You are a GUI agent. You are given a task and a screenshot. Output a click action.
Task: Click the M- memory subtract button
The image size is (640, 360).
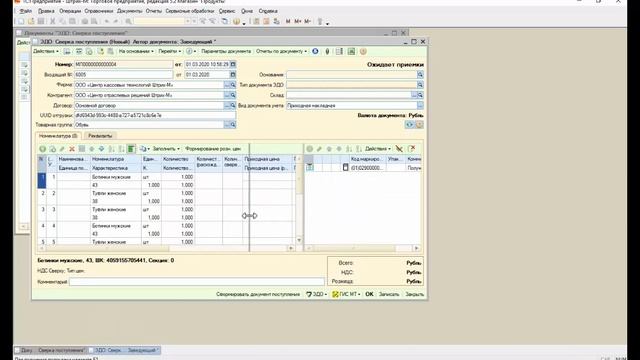(x=307, y=21)
